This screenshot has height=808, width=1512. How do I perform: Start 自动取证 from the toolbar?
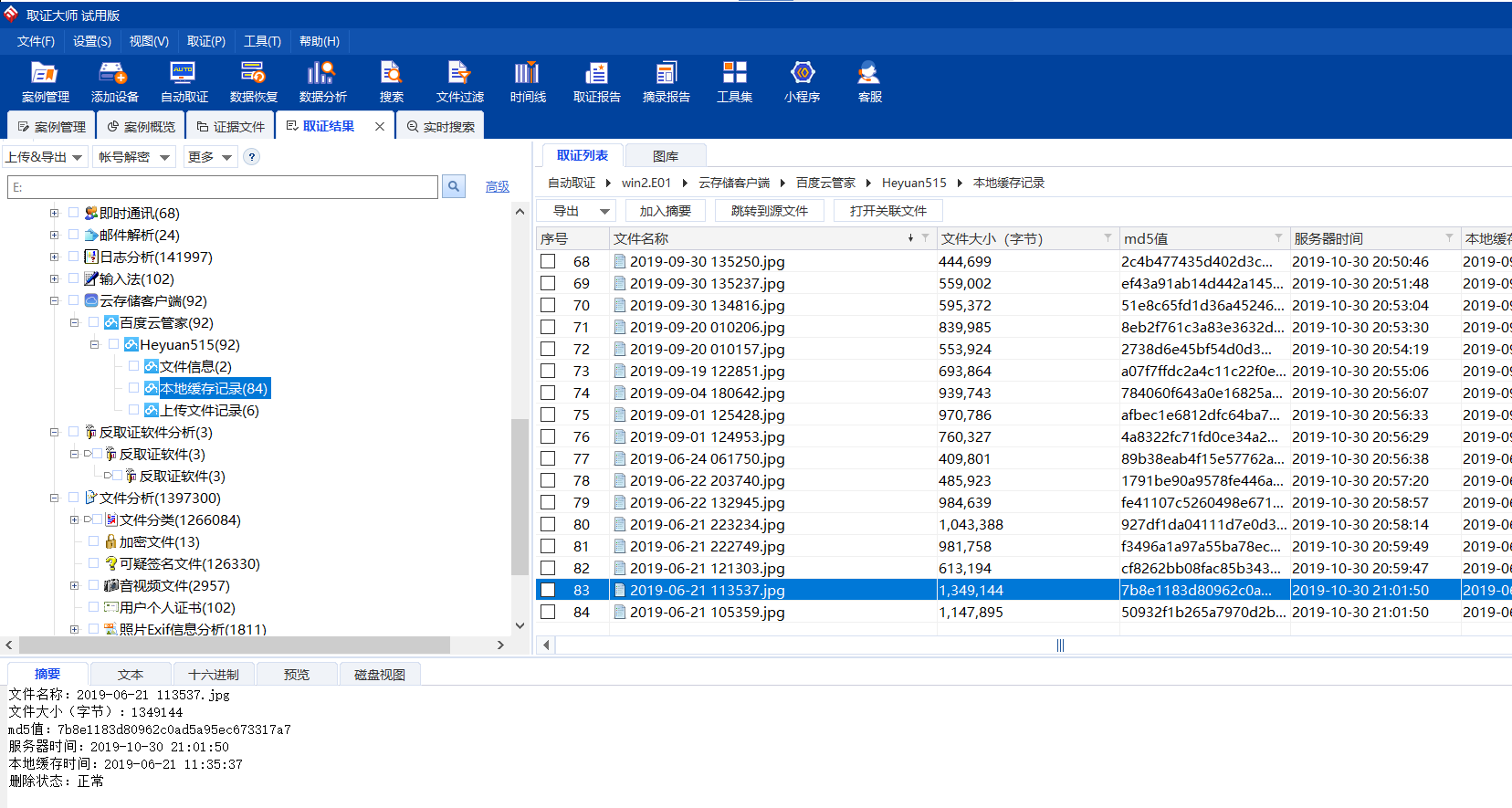[184, 82]
